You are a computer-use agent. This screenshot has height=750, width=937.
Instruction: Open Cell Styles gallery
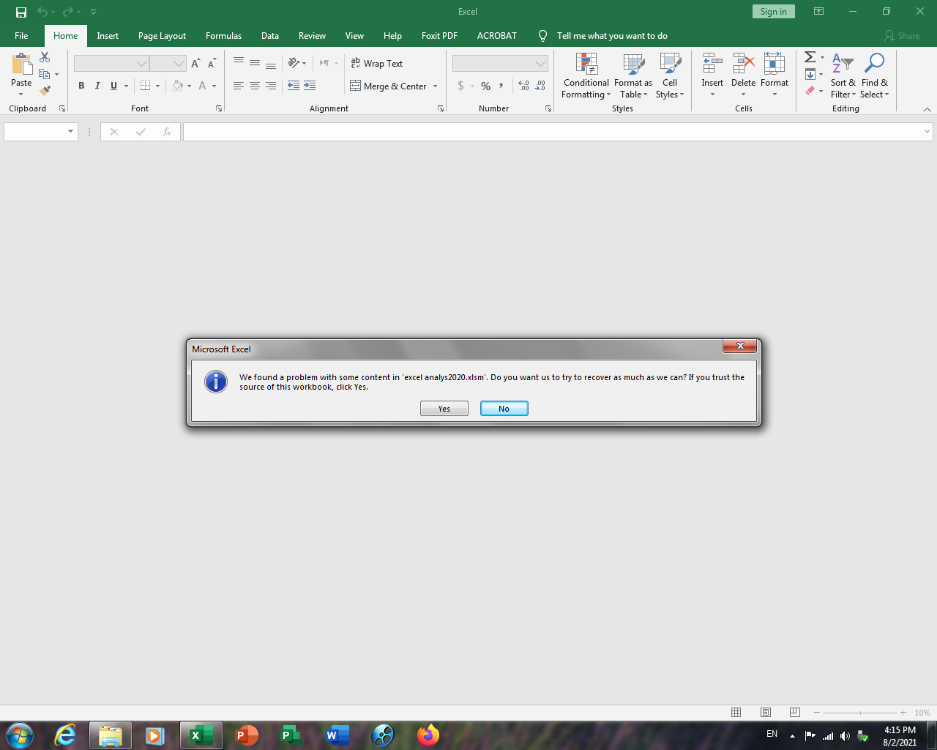[670, 76]
